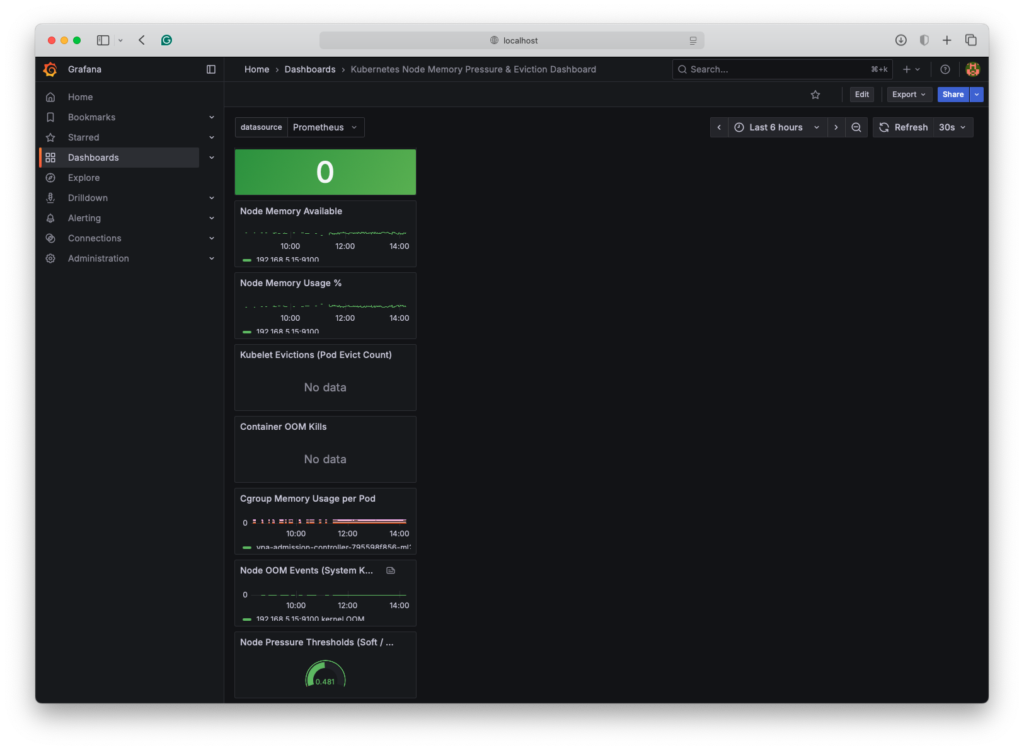The width and height of the screenshot is (1024, 750).
Task: Open help using the question mark icon
Action: click(x=944, y=69)
